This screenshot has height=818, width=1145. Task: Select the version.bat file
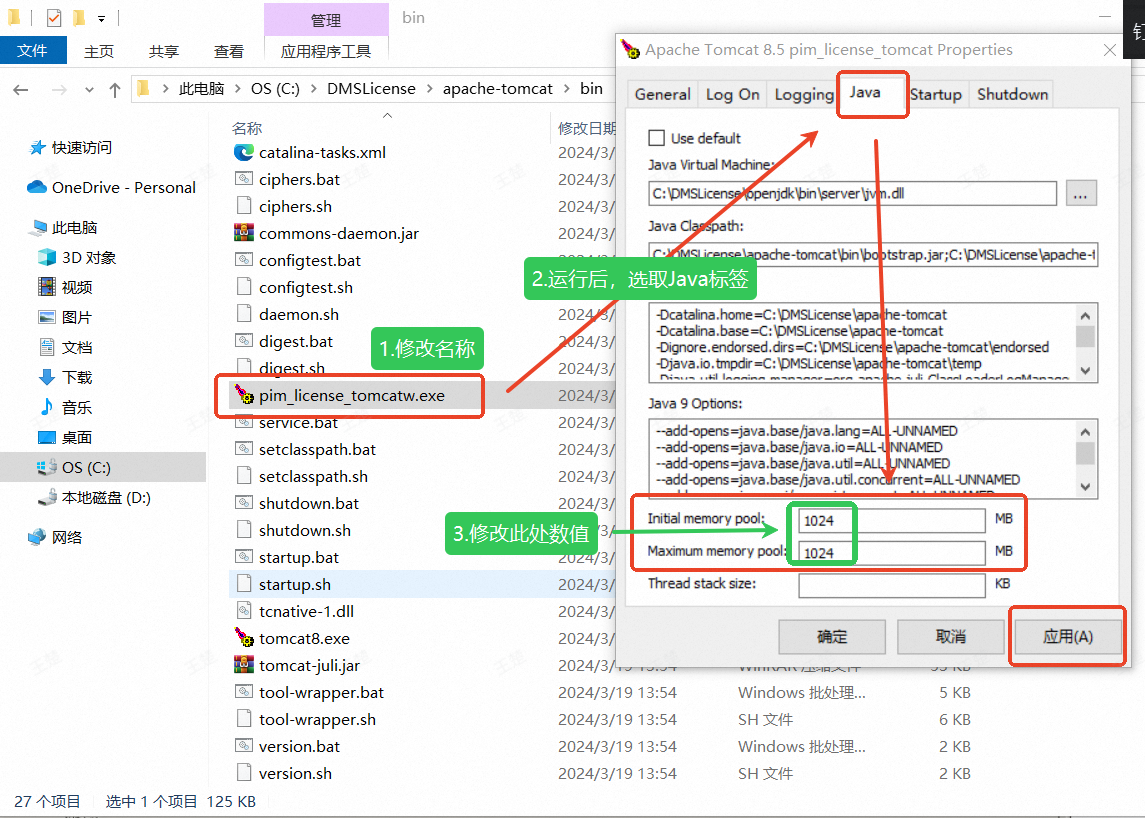coord(299,747)
